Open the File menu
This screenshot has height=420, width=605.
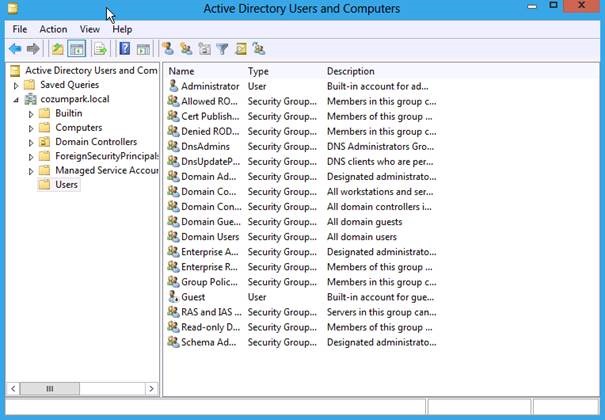(20, 29)
